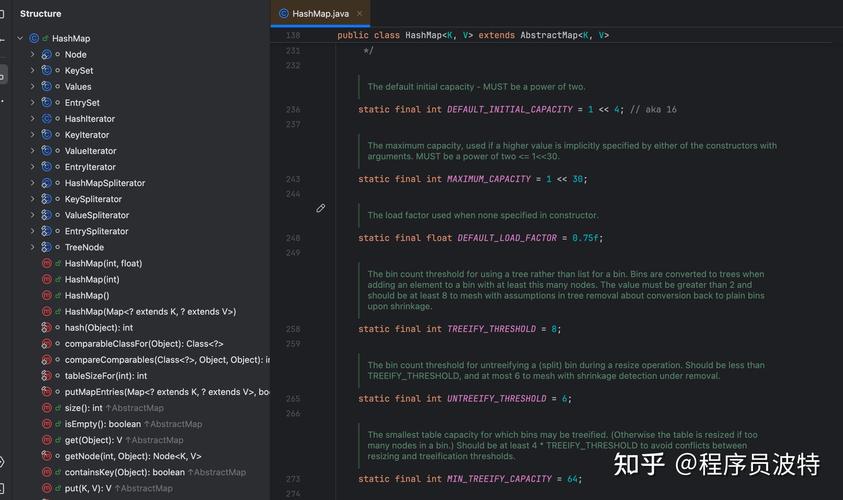Viewport: 843px width, 500px height.
Task: Expand the TreeNode class entry
Action: pos(32,247)
